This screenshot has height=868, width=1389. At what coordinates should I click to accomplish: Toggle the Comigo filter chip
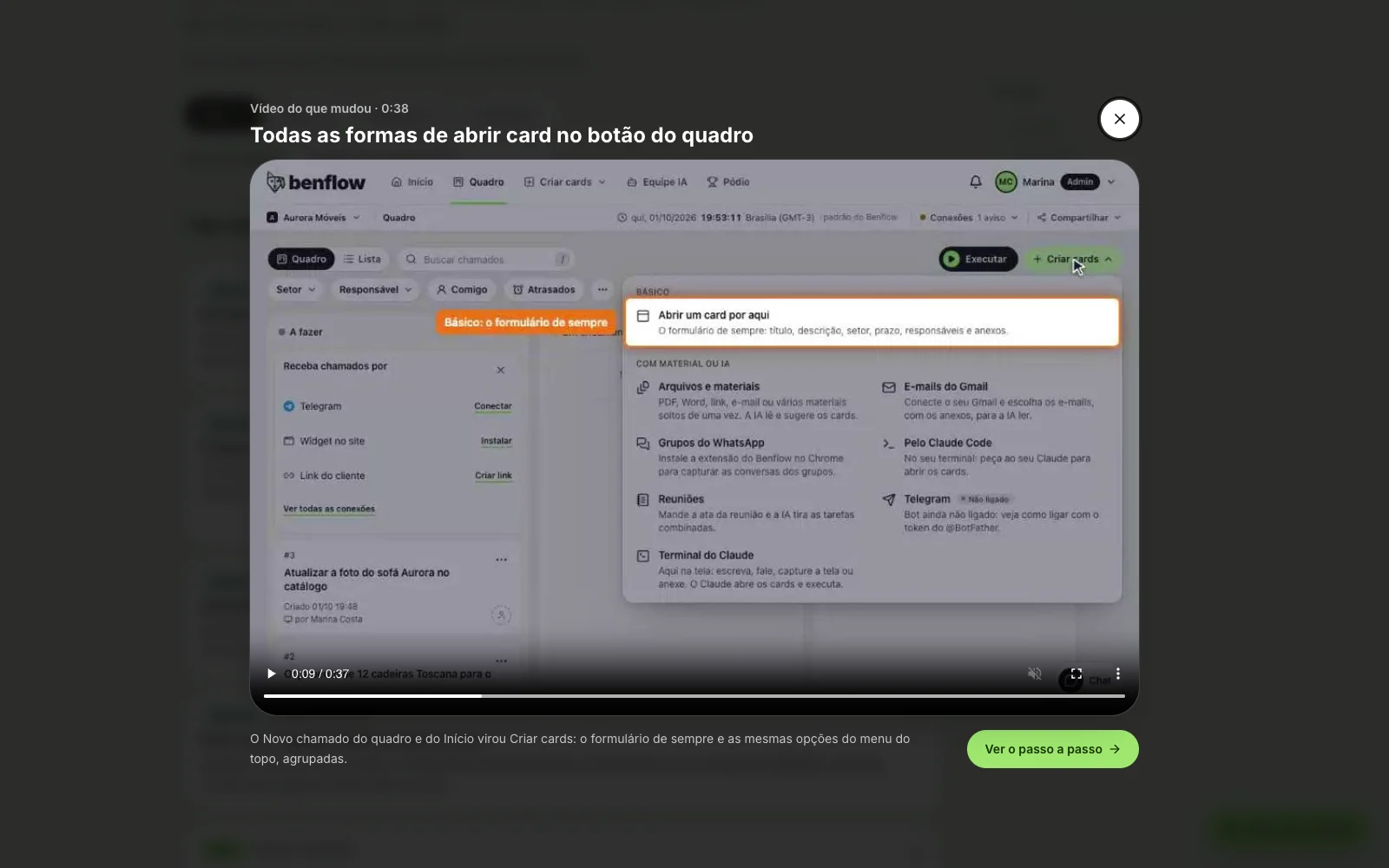point(462,290)
